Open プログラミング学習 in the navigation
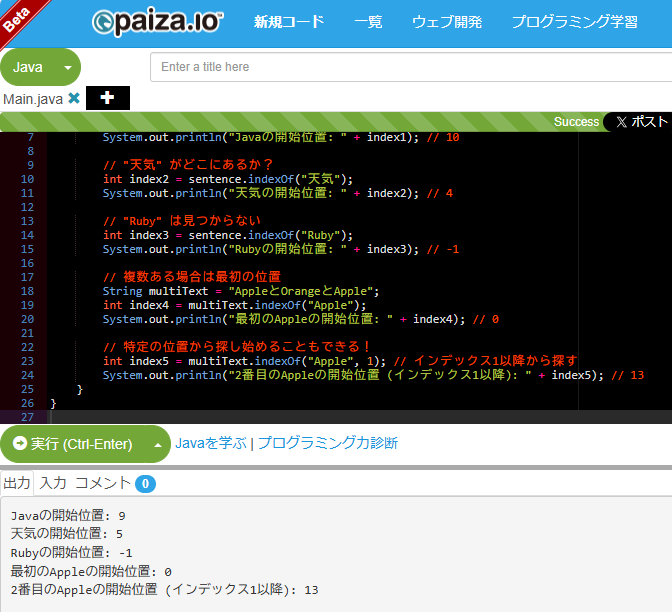The image size is (672, 612). [x=575, y=22]
